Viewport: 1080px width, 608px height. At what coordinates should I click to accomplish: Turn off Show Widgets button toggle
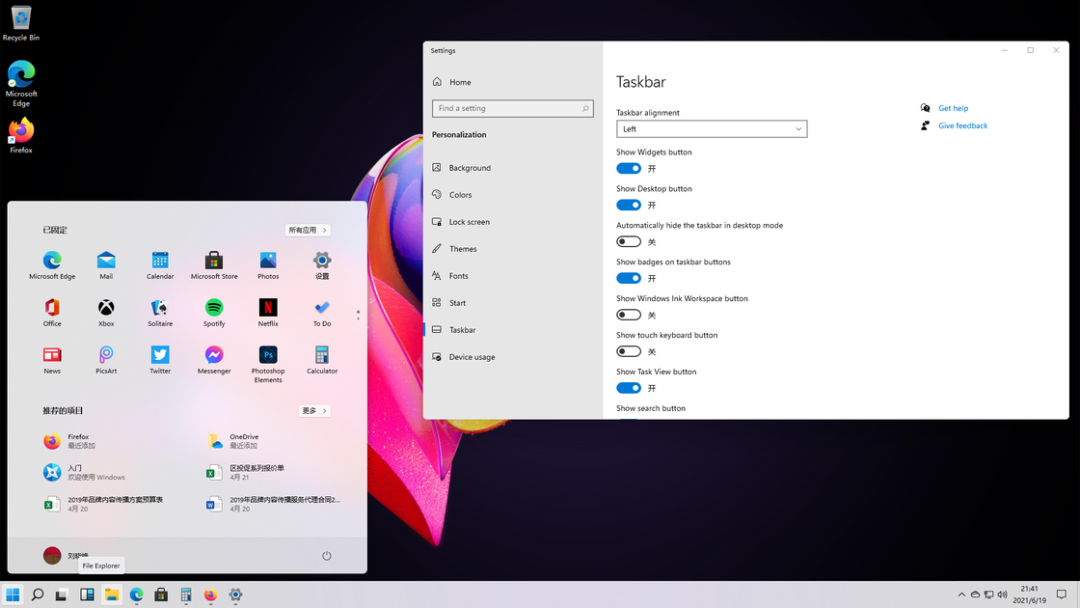pos(628,169)
